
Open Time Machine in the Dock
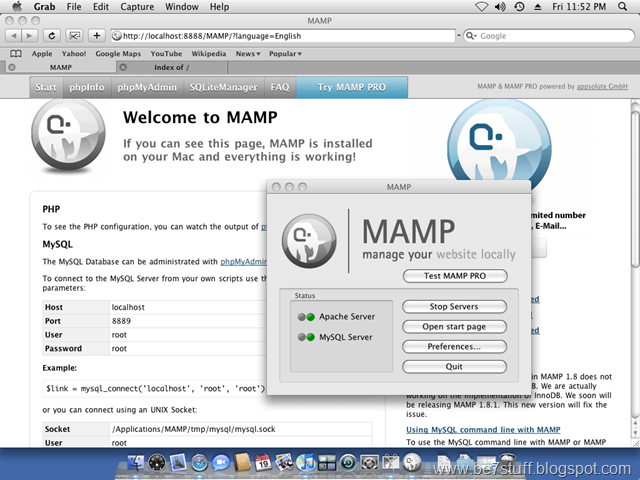[x=348, y=463]
